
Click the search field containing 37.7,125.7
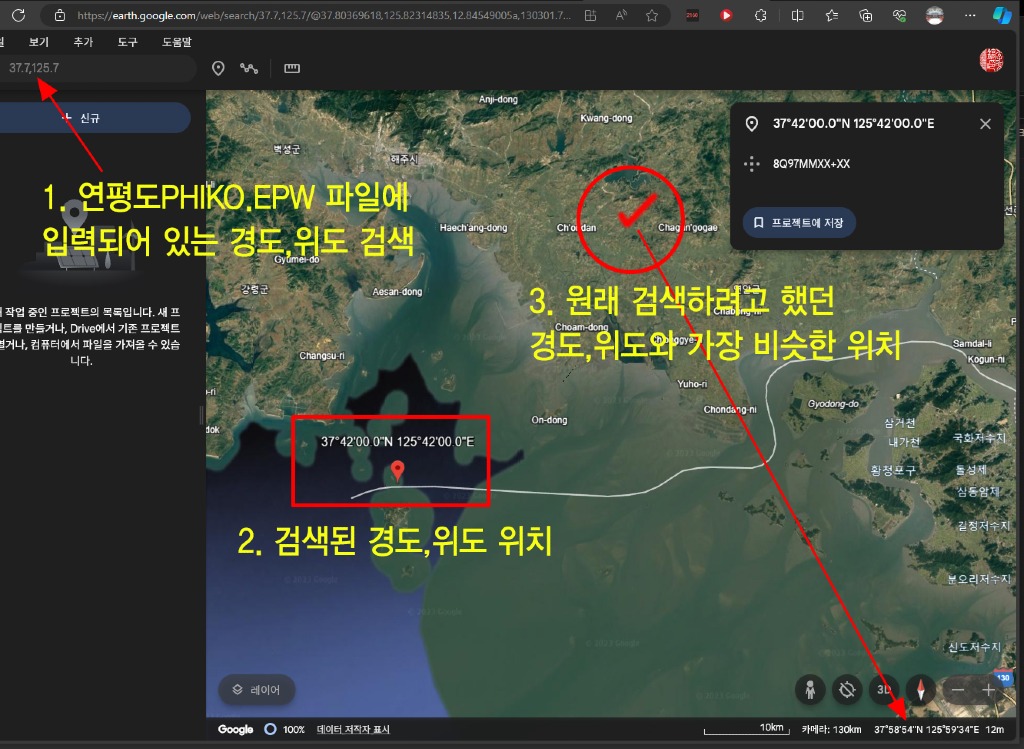[x=100, y=68]
